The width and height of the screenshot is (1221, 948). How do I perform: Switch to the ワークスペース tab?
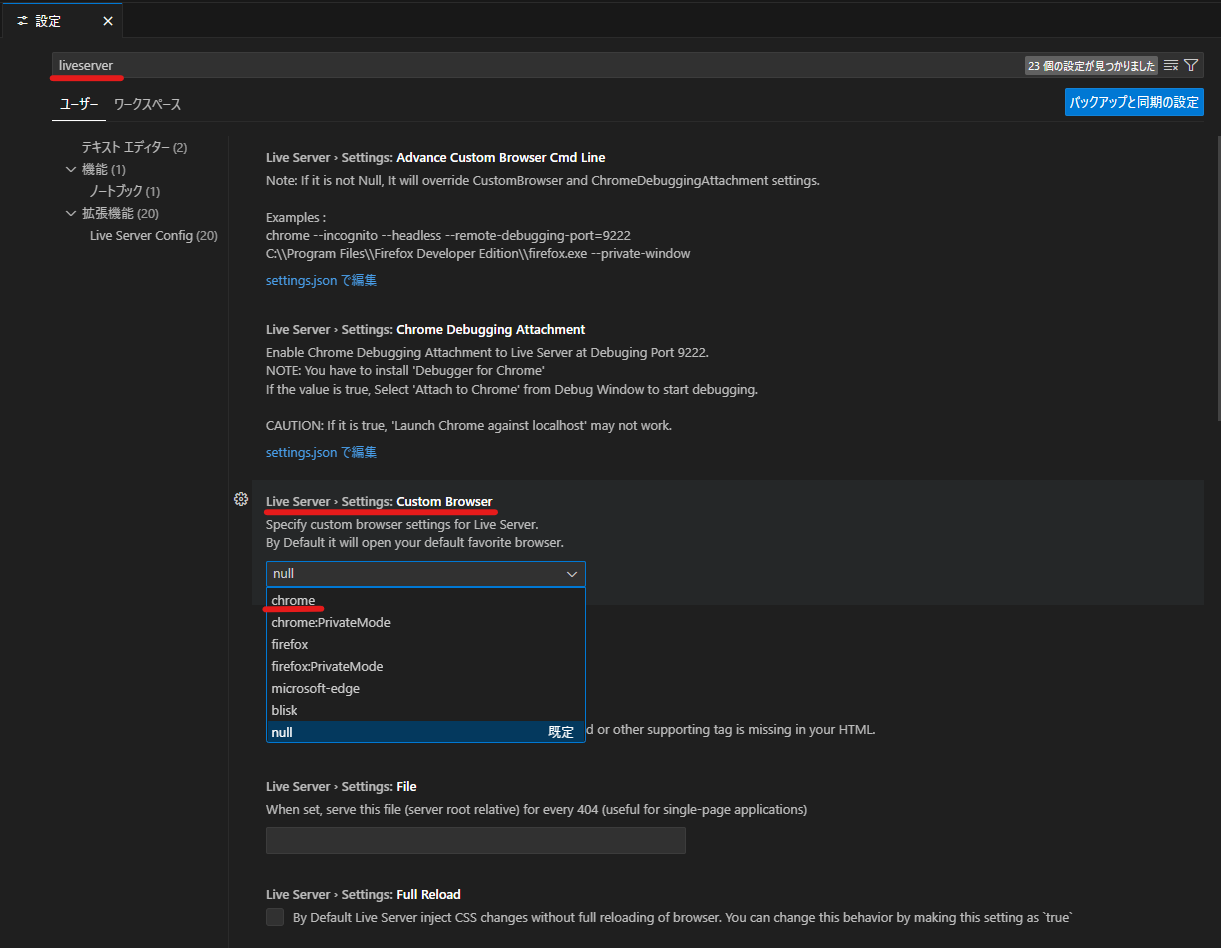coord(147,104)
